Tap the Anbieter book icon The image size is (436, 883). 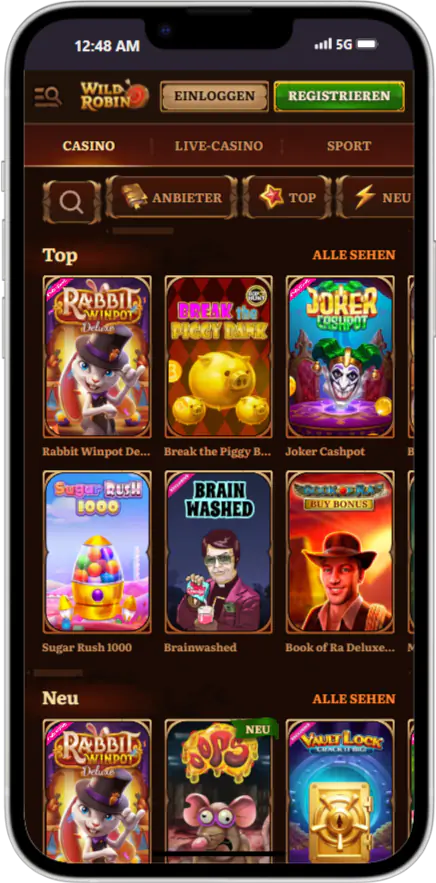click(134, 198)
